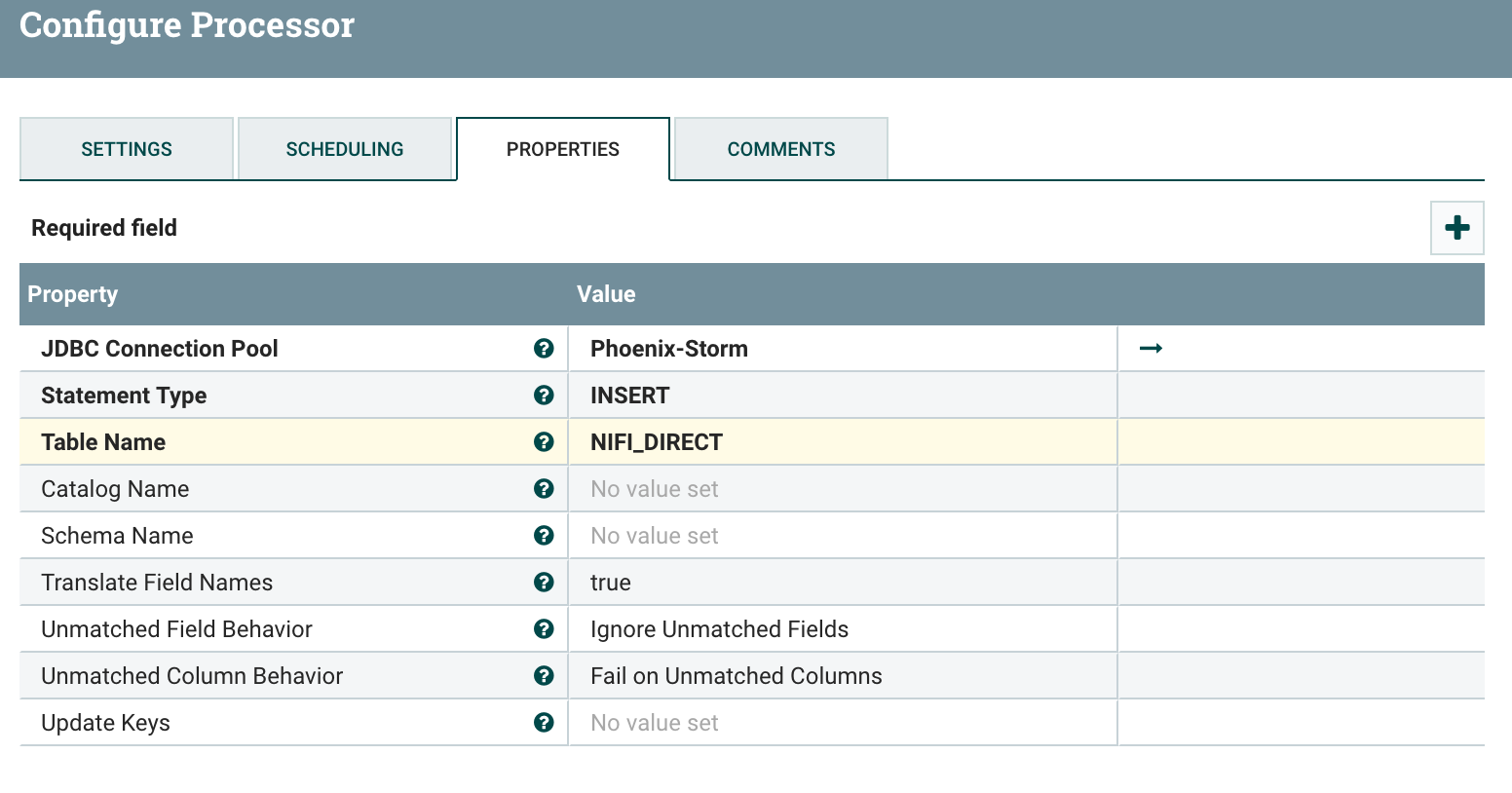Click the Catalog Name help icon
Viewport: 1512px width, 793px height.
(x=544, y=488)
